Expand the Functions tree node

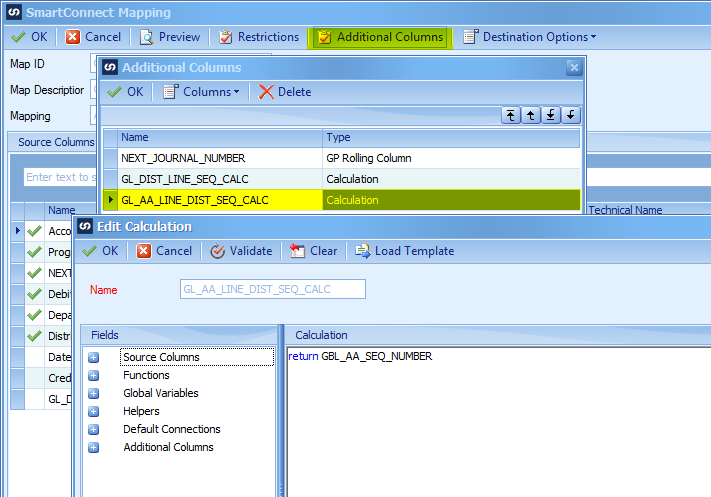click(93, 375)
